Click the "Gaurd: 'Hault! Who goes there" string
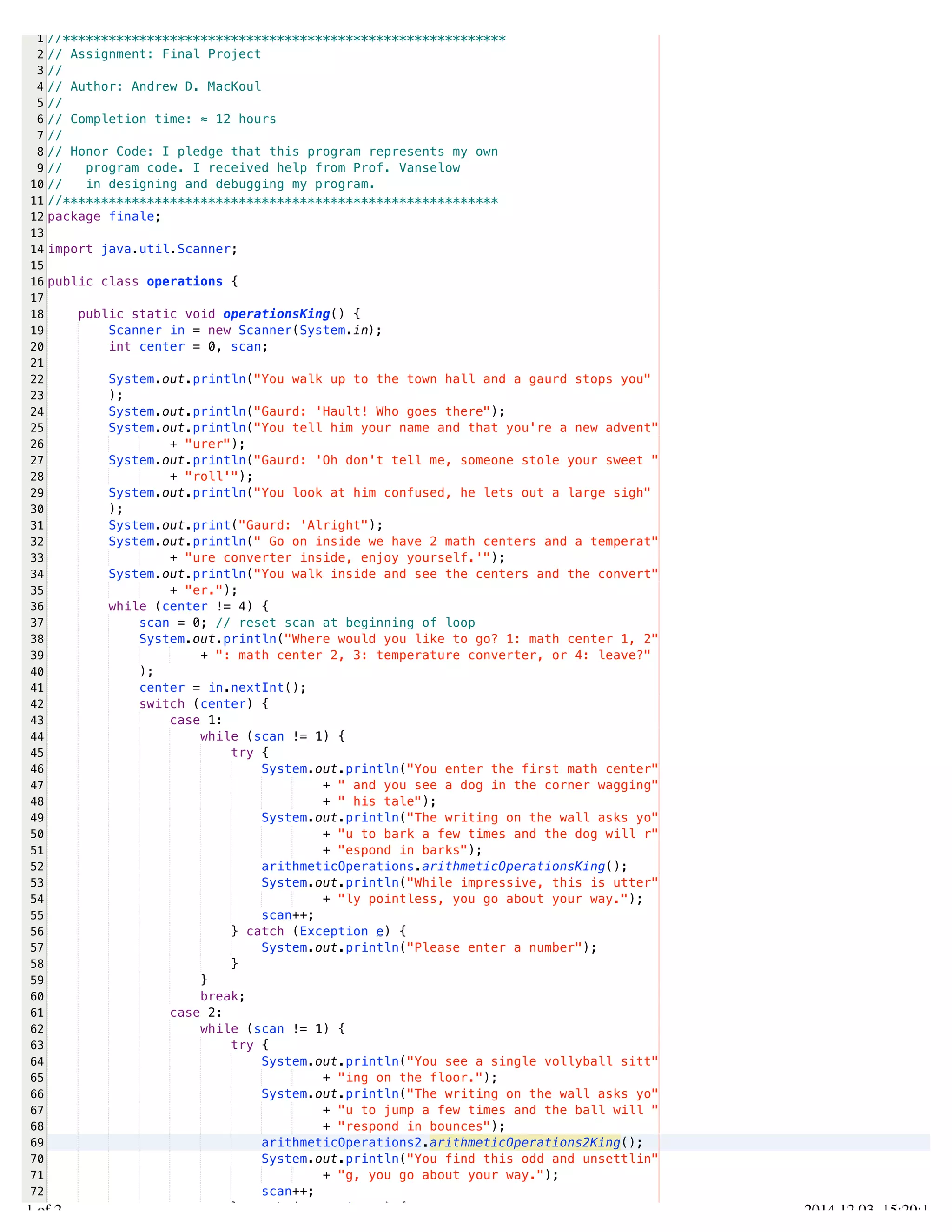This screenshot has height=1232, width=952. [x=372, y=412]
